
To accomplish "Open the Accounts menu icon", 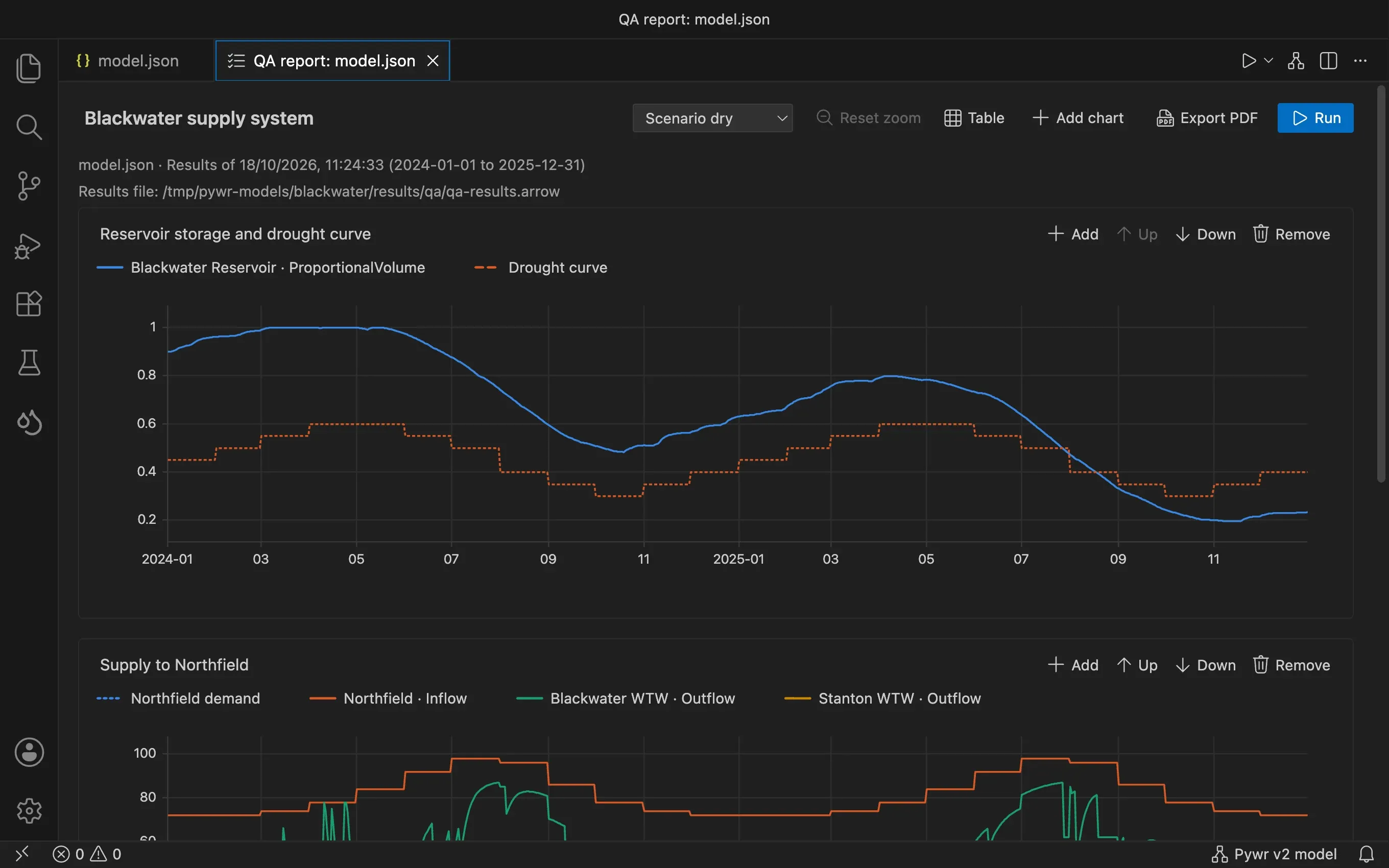I will click(x=29, y=752).
